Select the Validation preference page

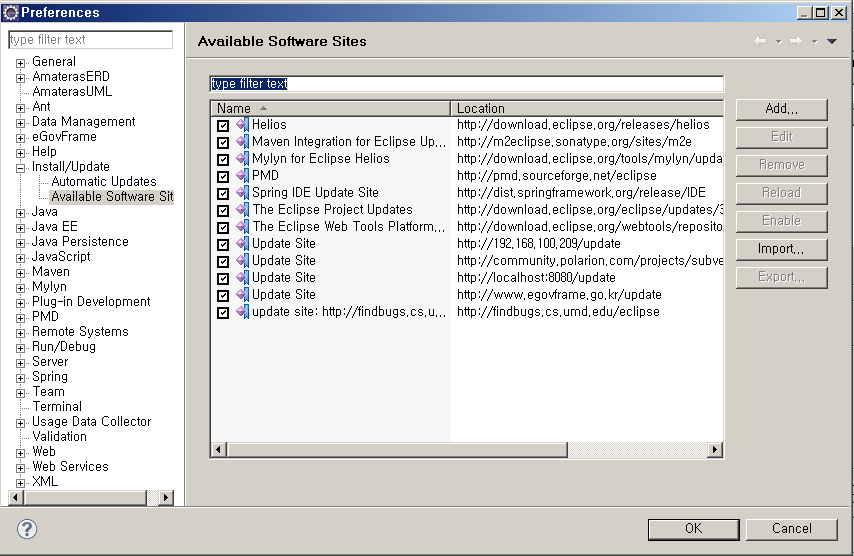tap(59, 437)
